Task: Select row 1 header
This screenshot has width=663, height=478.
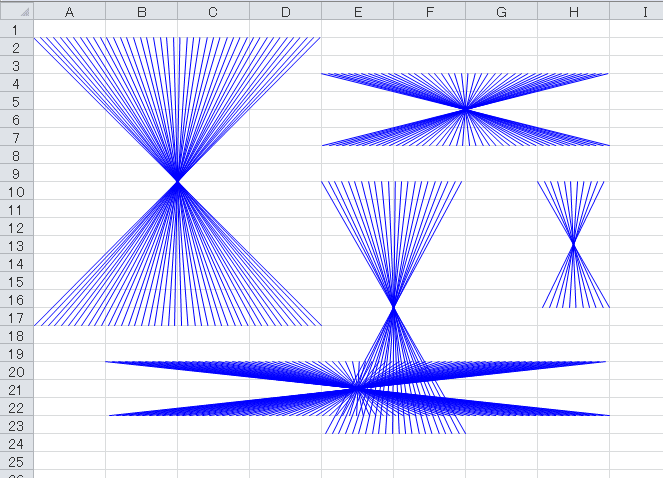Action: coord(16,30)
